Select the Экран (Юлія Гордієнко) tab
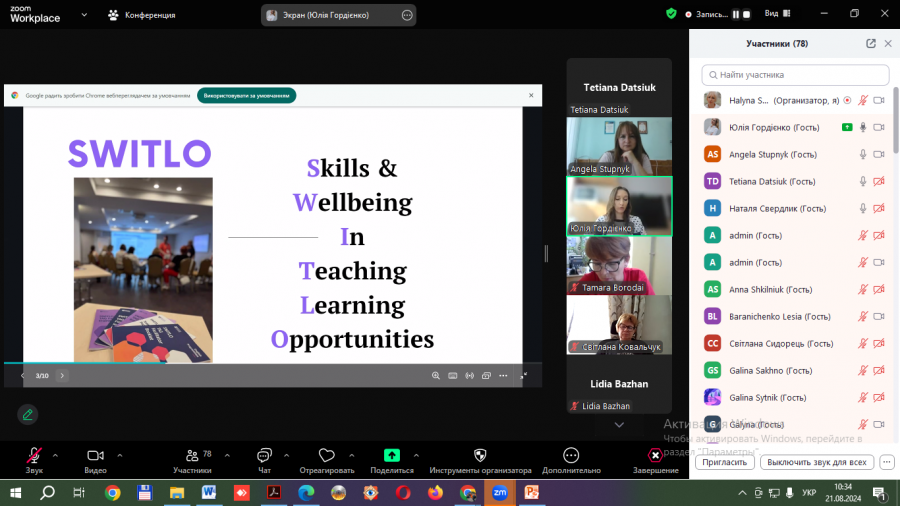900x506 pixels. pos(338,15)
